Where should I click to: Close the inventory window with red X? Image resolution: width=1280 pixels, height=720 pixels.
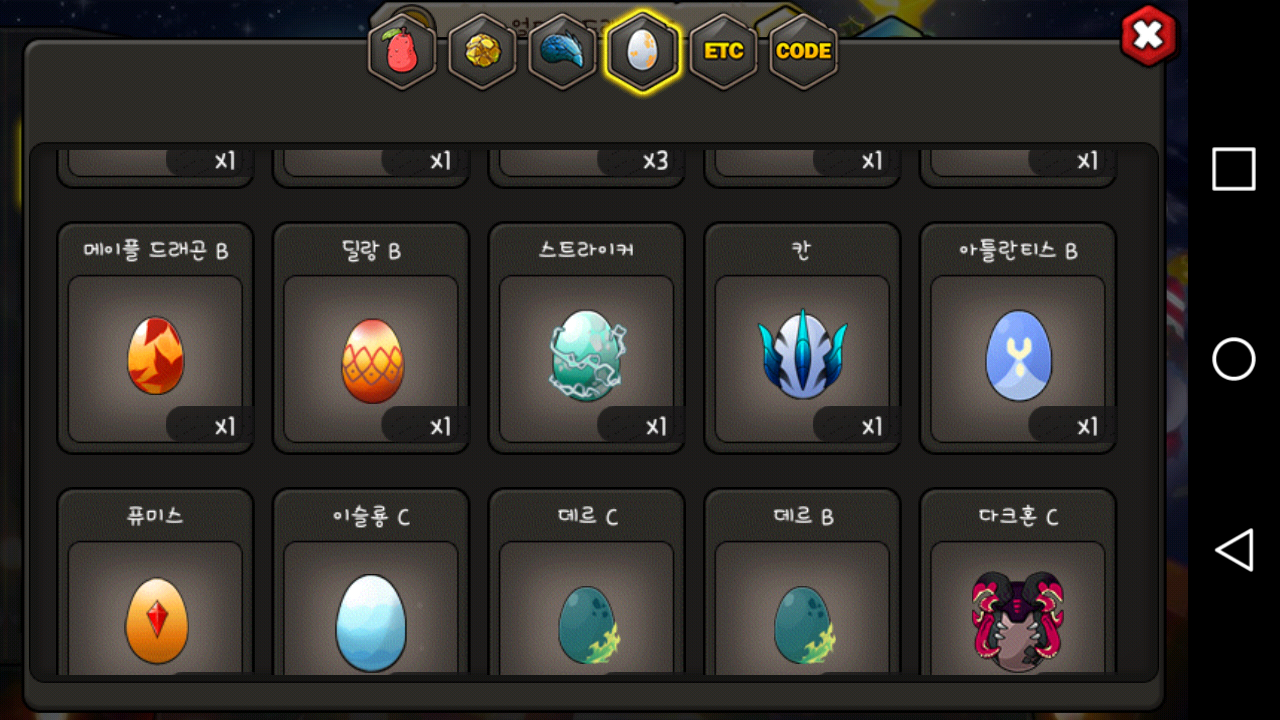pyautogui.click(x=1149, y=36)
